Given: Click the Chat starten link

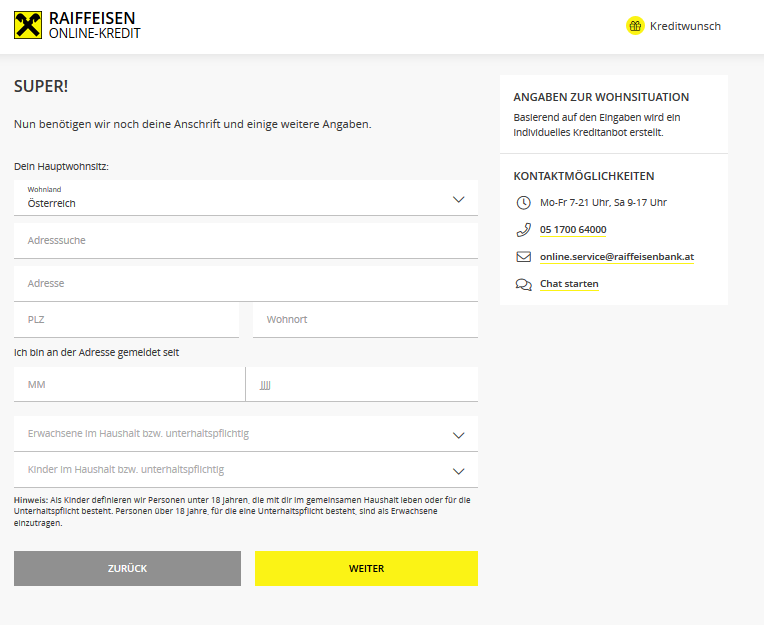Looking at the screenshot, I should pos(569,284).
